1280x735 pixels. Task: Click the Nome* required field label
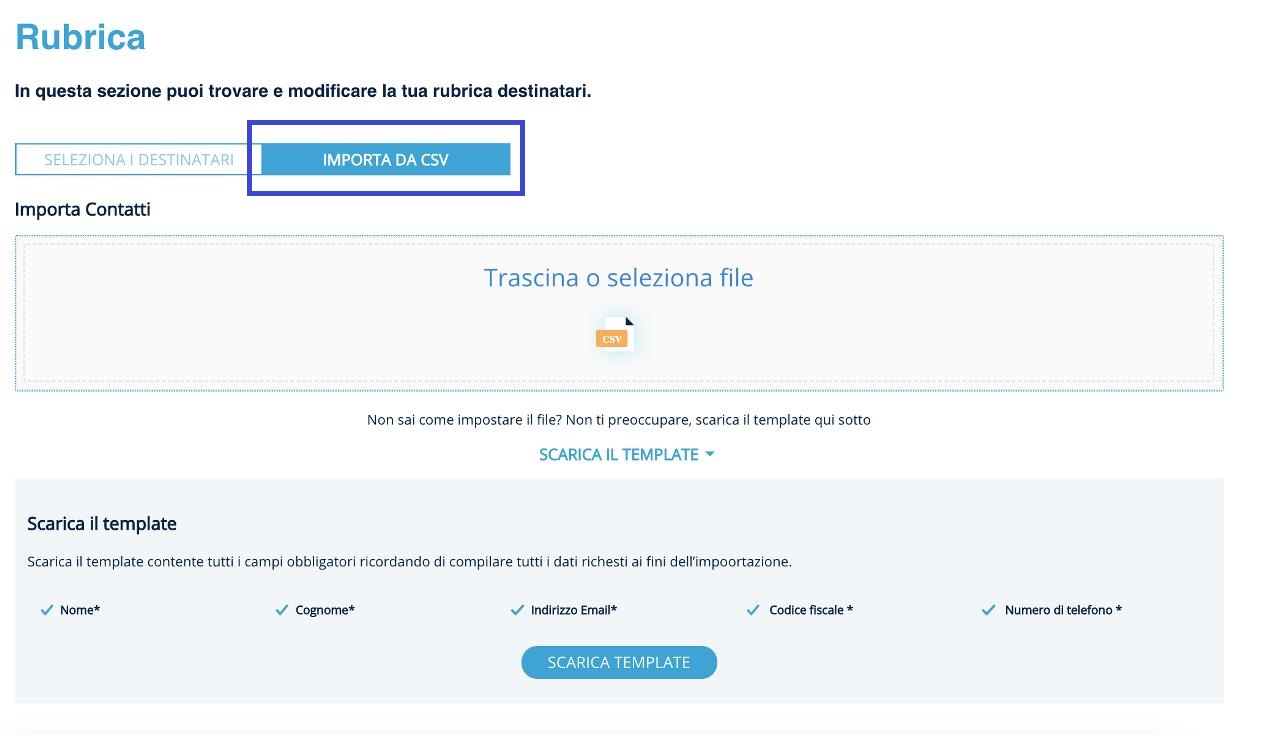tap(80, 610)
